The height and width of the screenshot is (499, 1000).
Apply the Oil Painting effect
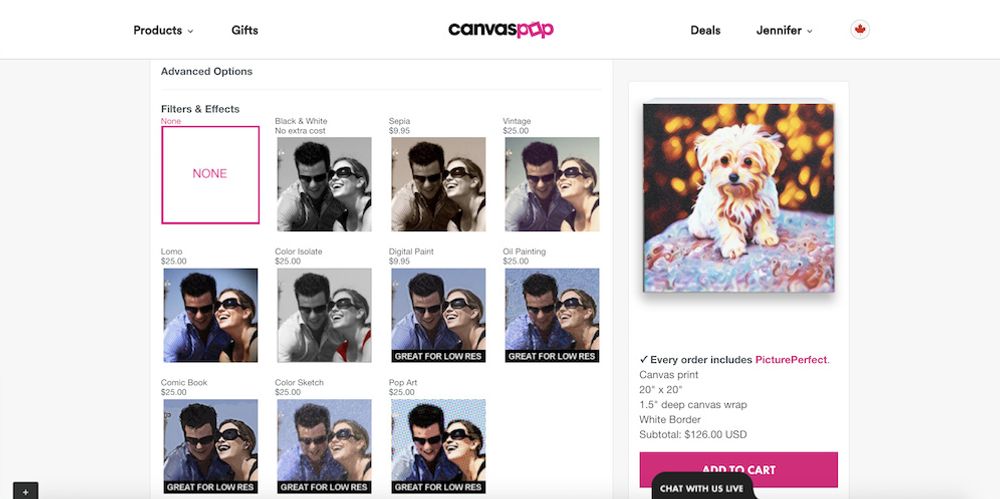(x=552, y=315)
